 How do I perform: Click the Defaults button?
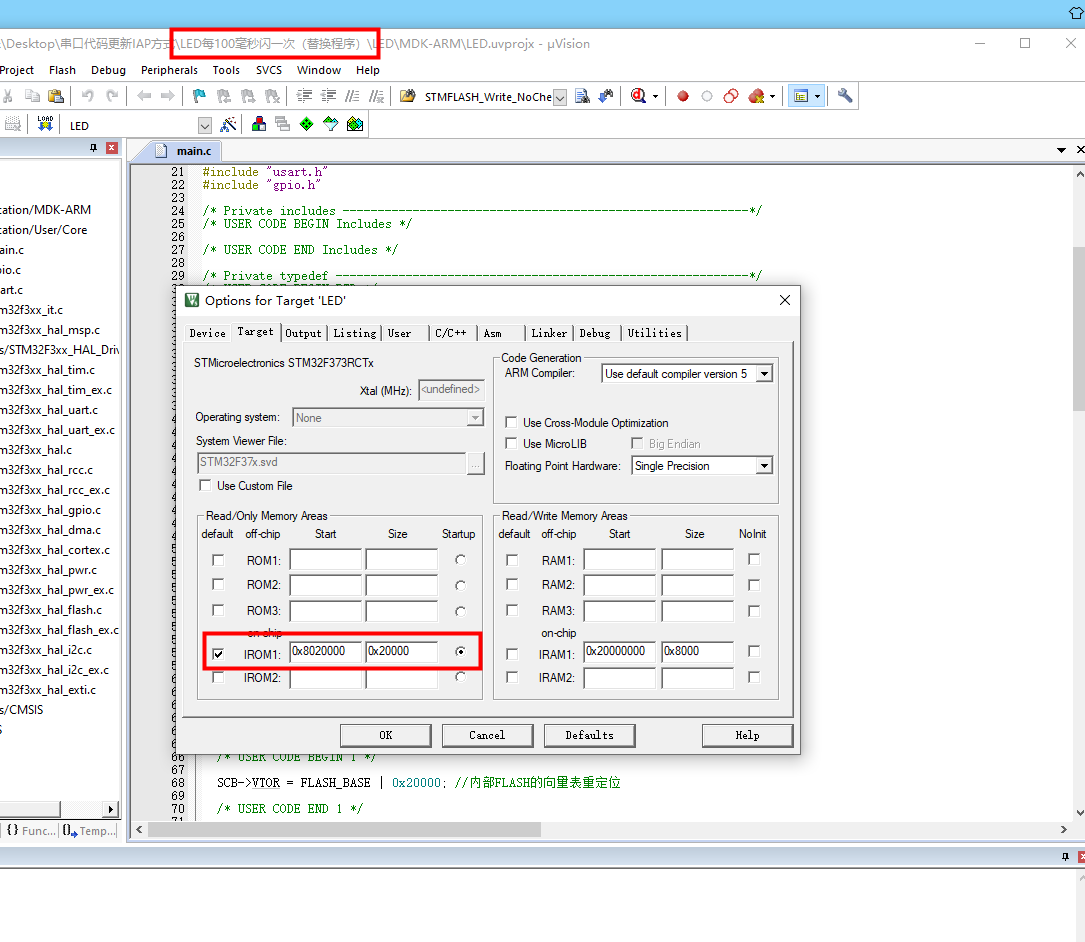tap(589, 735)
